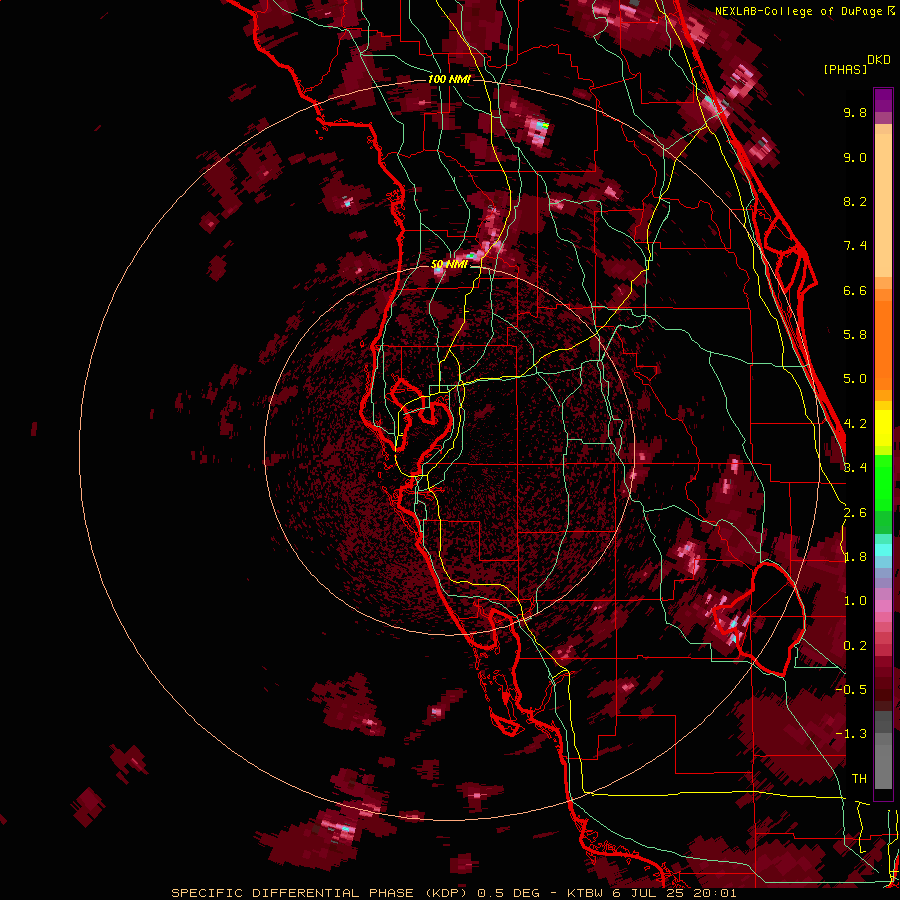Select the 1.8 scale value
Image resolution: width=900 pixels, height=900 pixels.
(x=855, y=557)
